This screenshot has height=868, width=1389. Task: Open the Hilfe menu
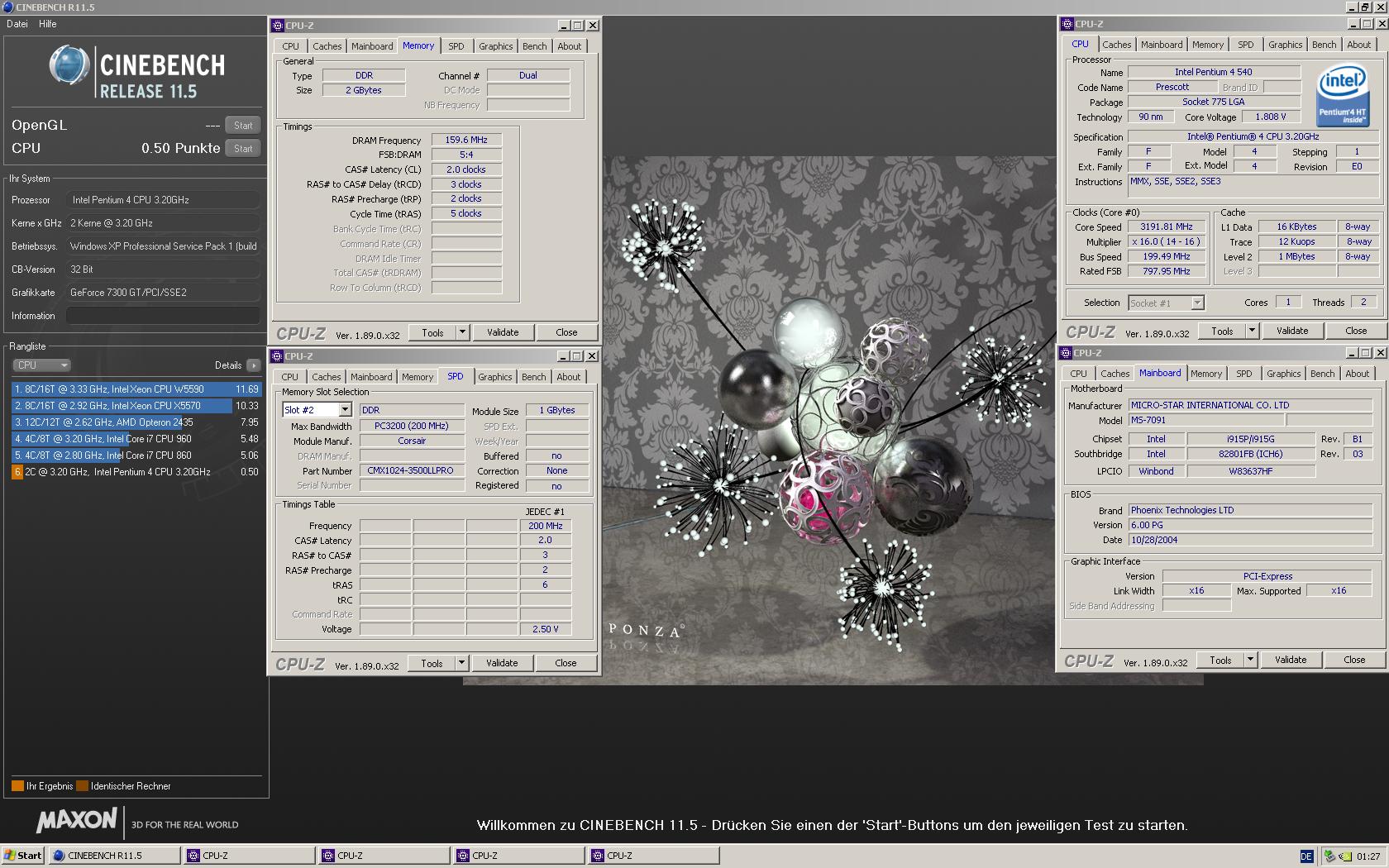48,24
